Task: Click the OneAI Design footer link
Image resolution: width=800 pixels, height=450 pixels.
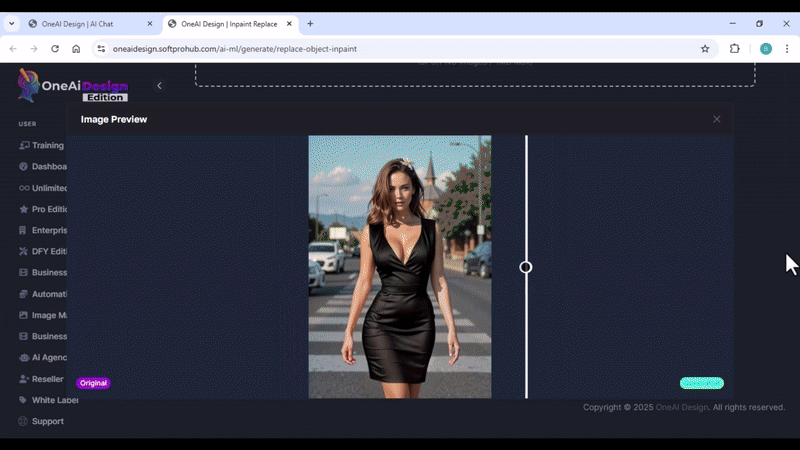Action: coord(681,407)
